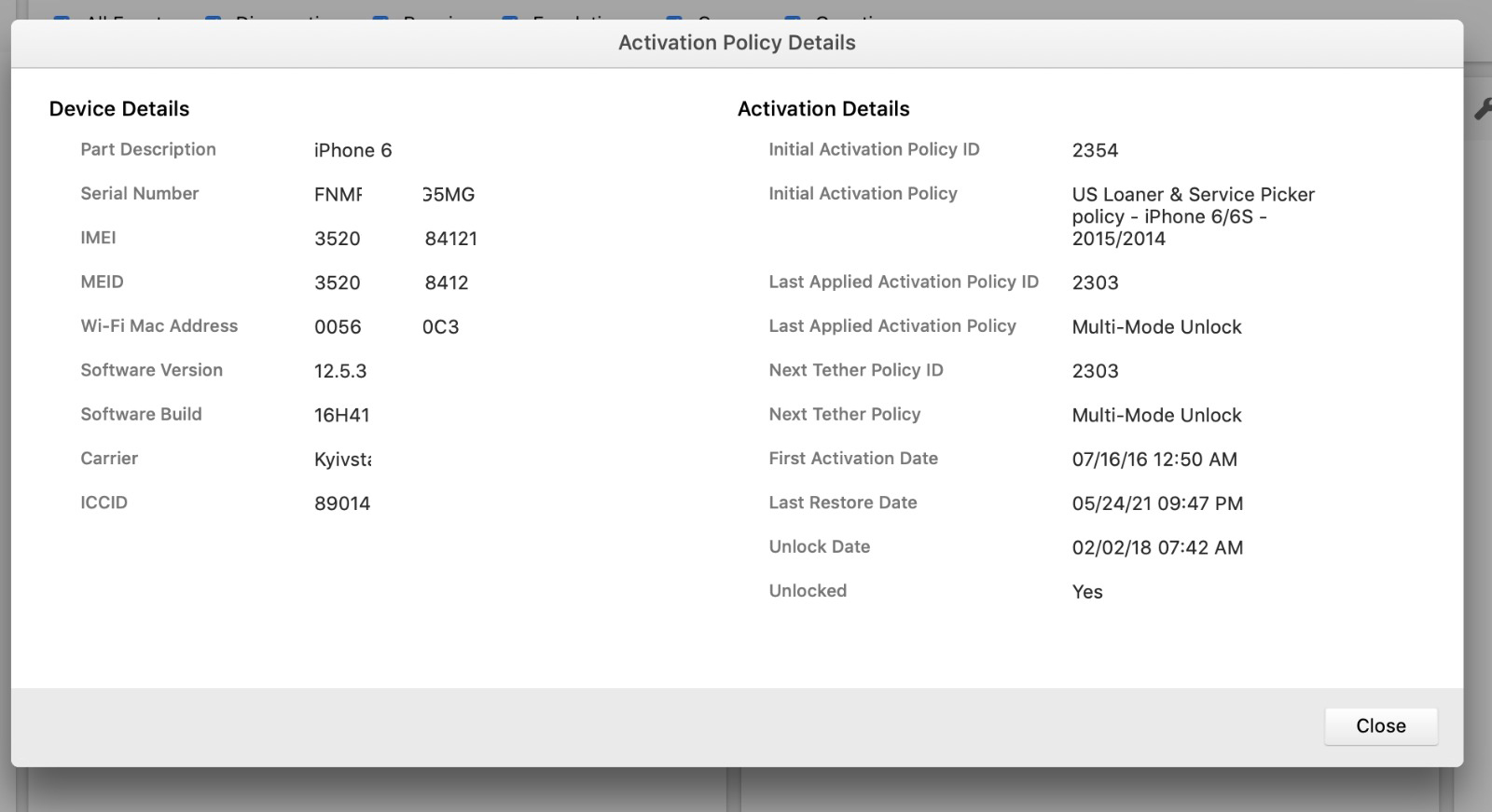Select First Activation Date '07/16/16 12:50 AM'

point(1154,460)
